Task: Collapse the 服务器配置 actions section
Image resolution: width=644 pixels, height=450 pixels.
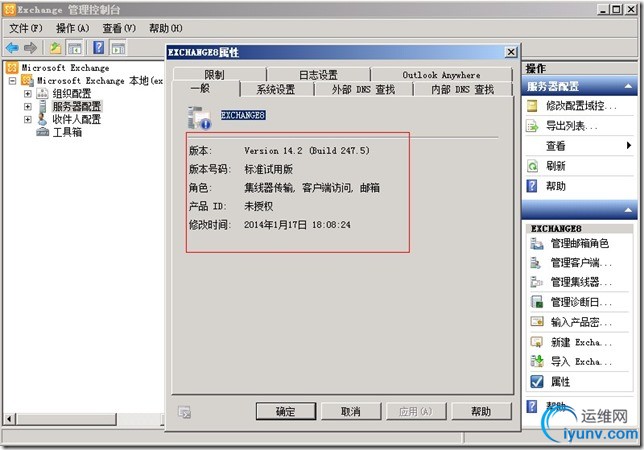Action: (x=628, y=86)
